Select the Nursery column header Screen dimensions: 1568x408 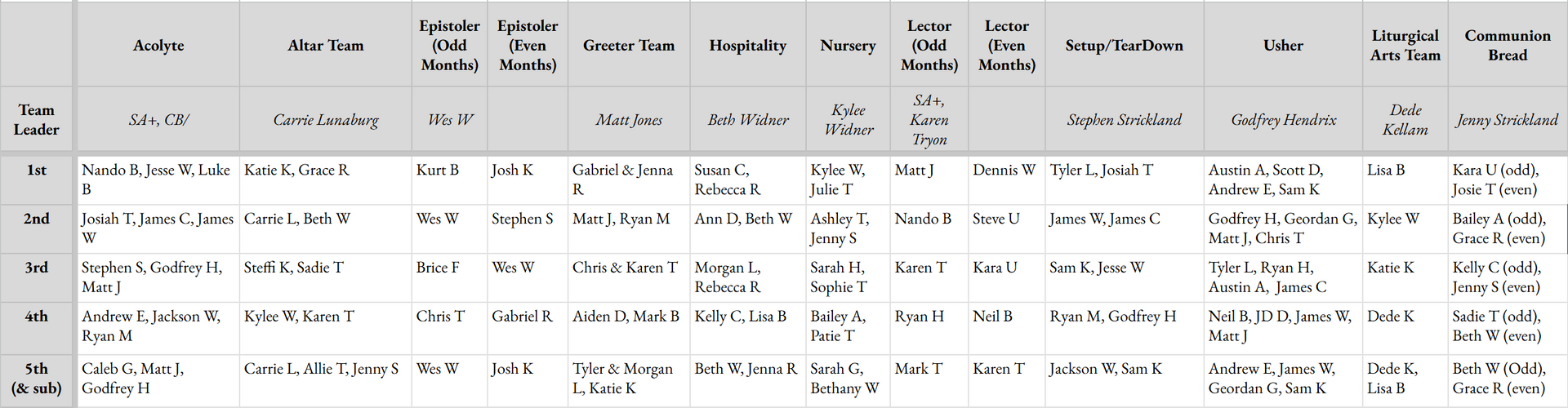pyautogui.click(x=849, y=45)
